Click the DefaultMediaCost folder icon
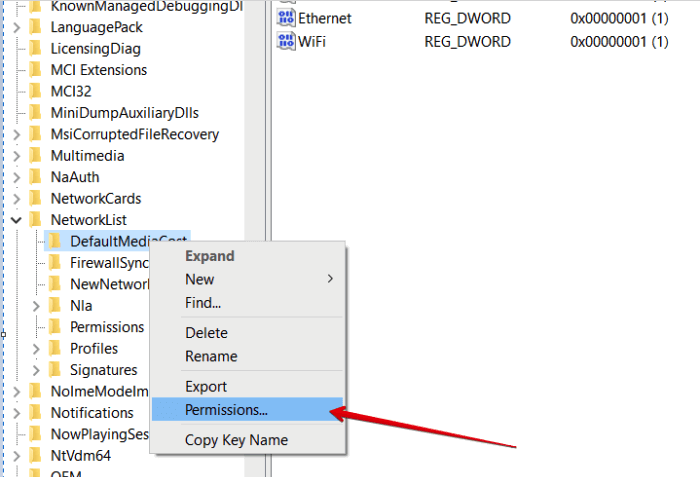The image size is (700, 477). [55, 241]
